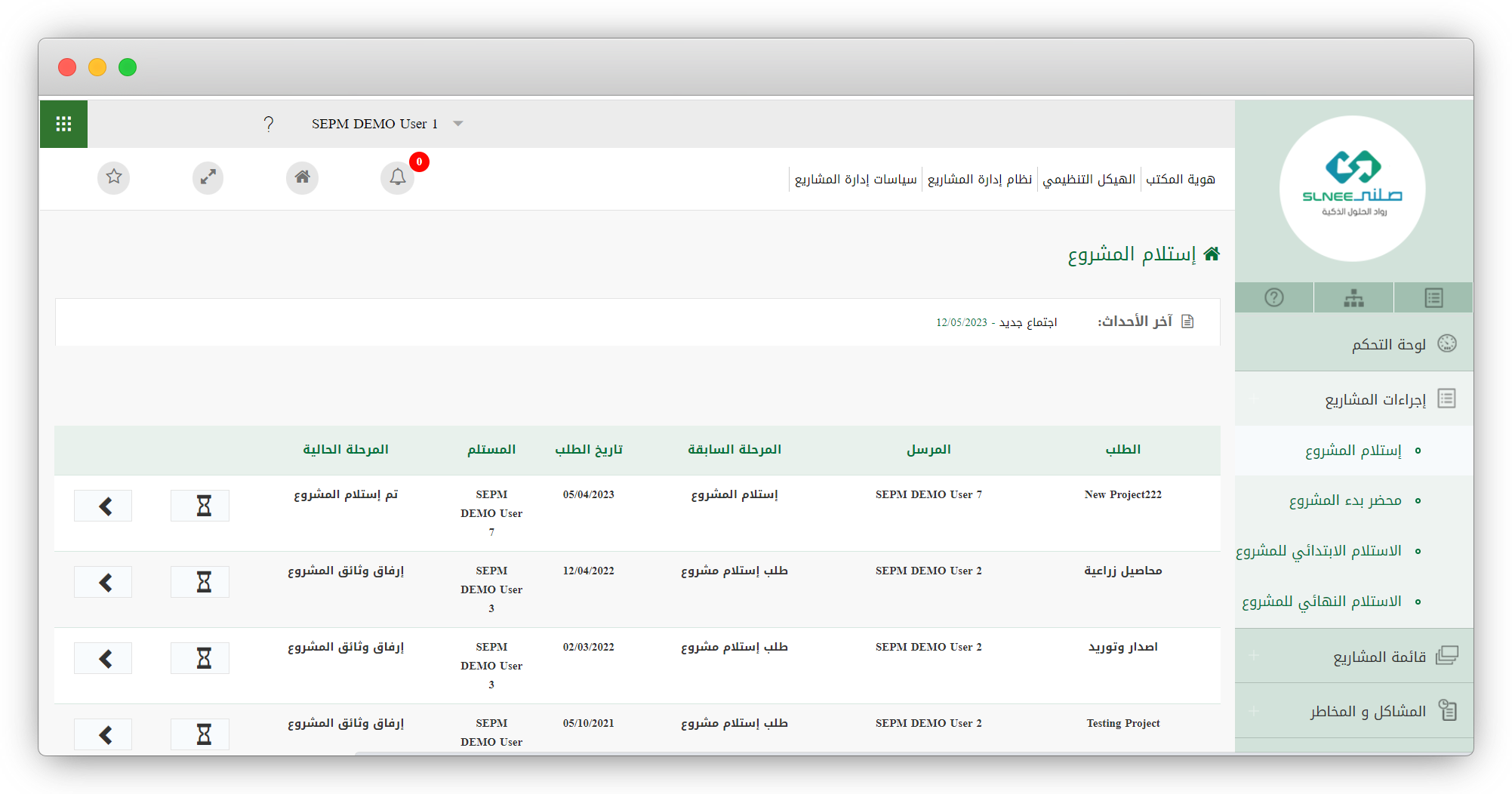
Task: Click the notification bell icon
Action: 398,177
